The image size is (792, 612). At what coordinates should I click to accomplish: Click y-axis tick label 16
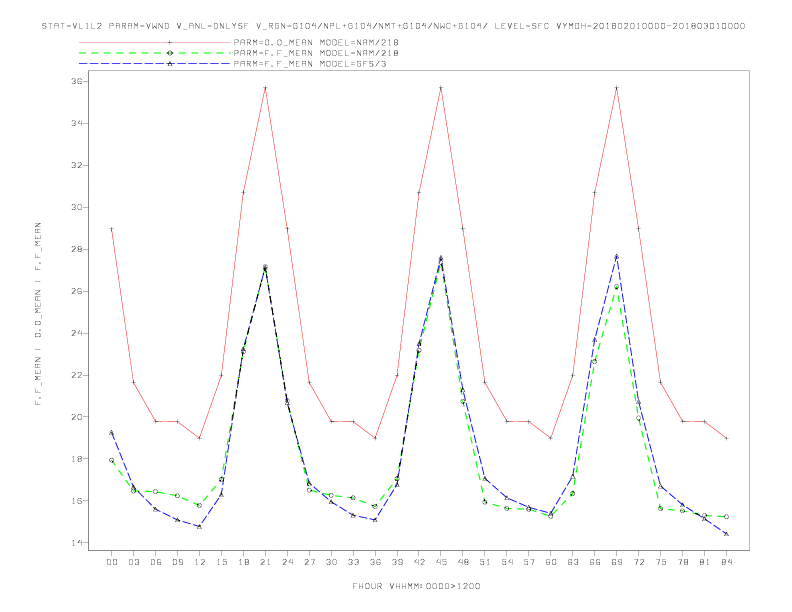[x=77, y=500]
